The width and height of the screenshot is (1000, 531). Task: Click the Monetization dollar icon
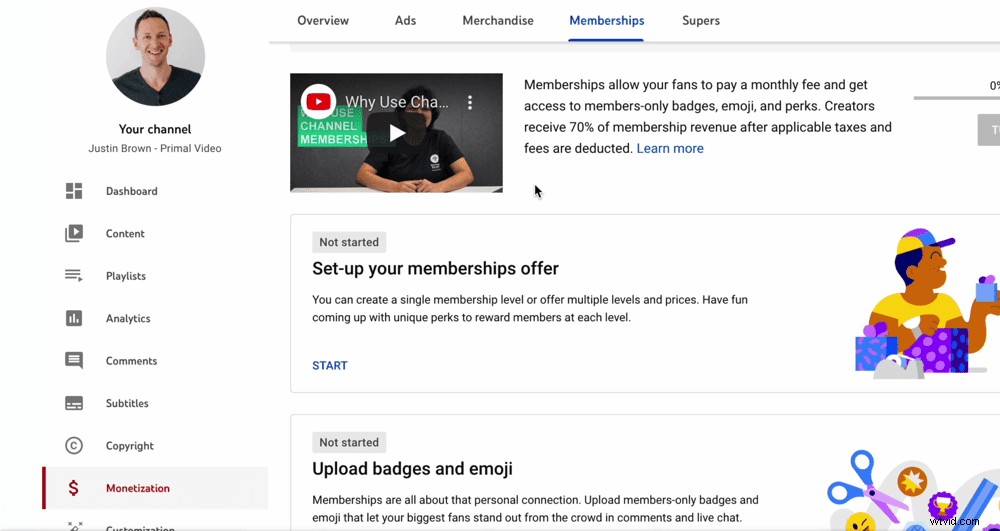coord(73,488)
